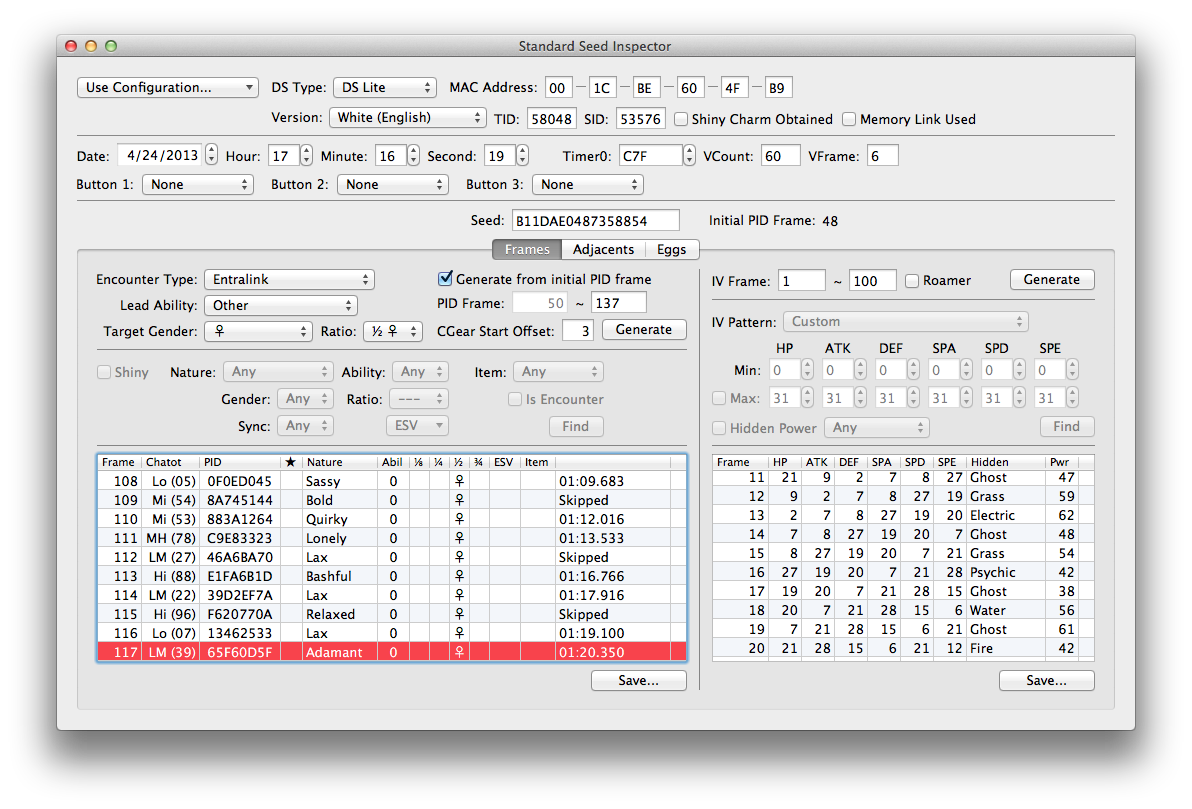This screenshot has width=1192, height=809.
Task: Click the Pwr column header
Action: (x=1060, y=462)
